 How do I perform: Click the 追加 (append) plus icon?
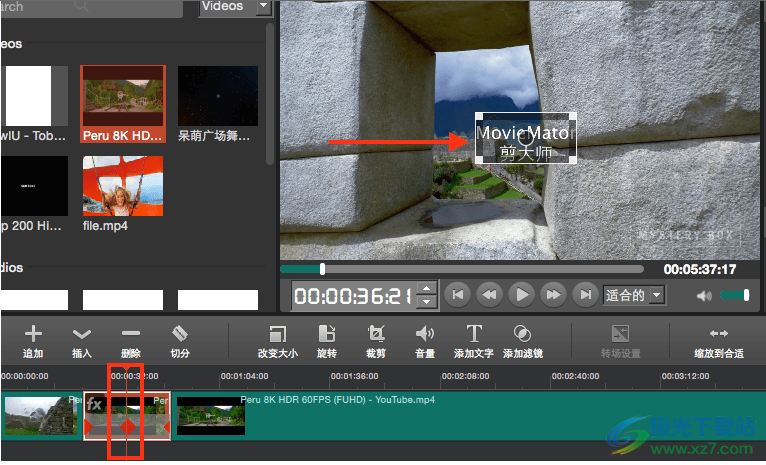point(33,334)
